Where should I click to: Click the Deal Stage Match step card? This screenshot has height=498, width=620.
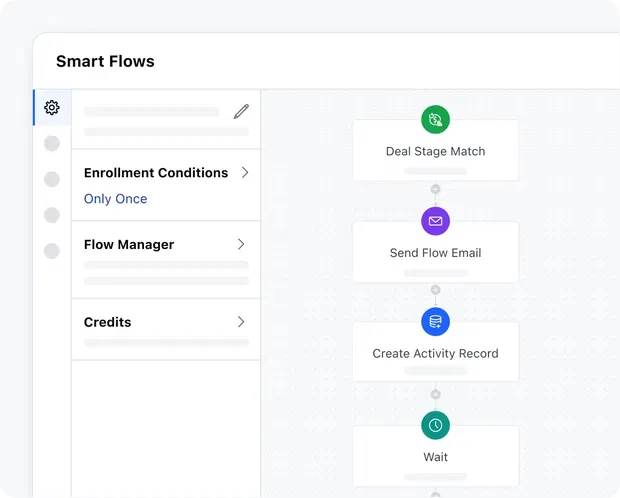pyautogui.click(x=435, y=153)
